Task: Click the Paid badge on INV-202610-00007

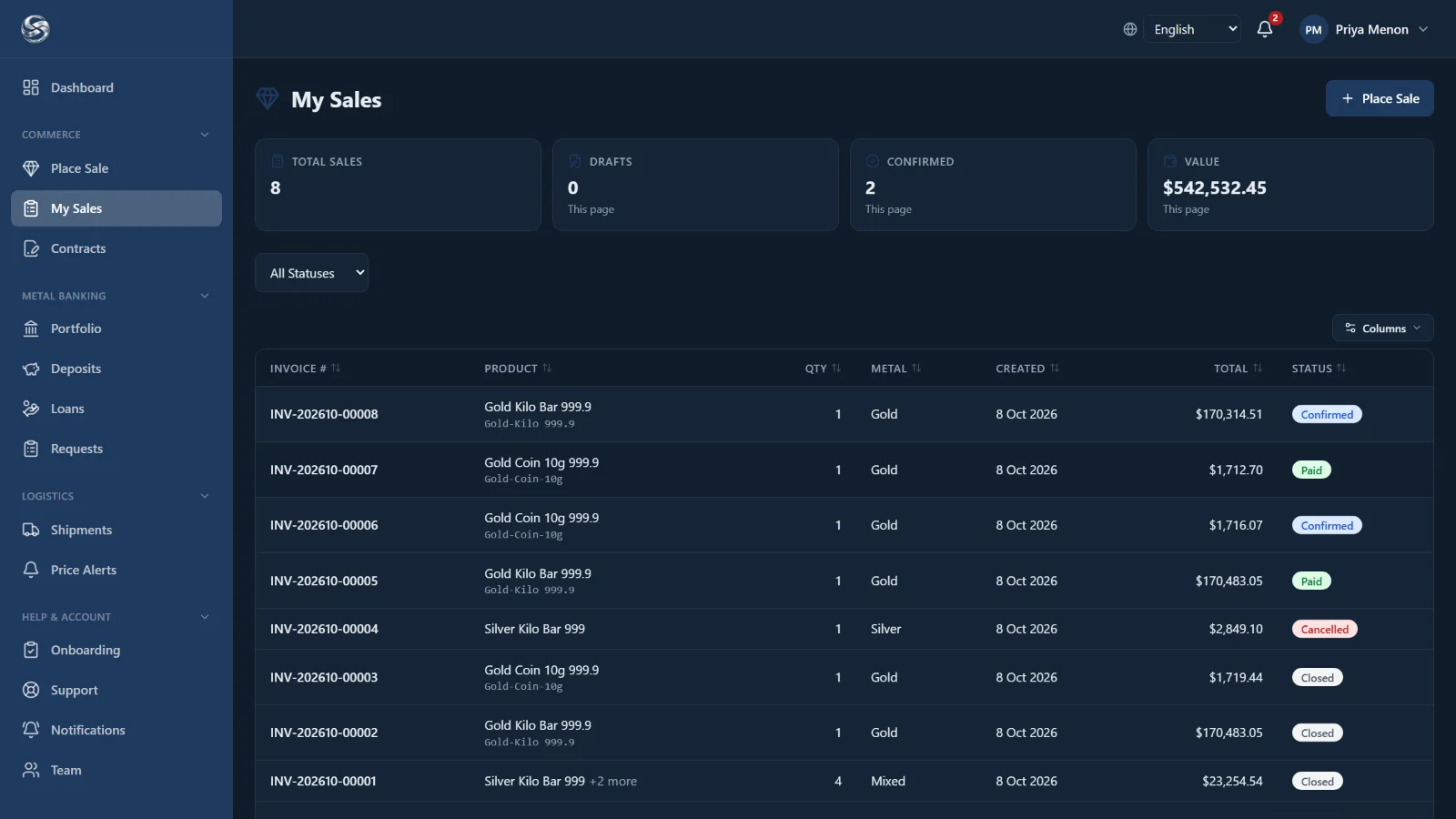Action: [x=1311, y=470]
